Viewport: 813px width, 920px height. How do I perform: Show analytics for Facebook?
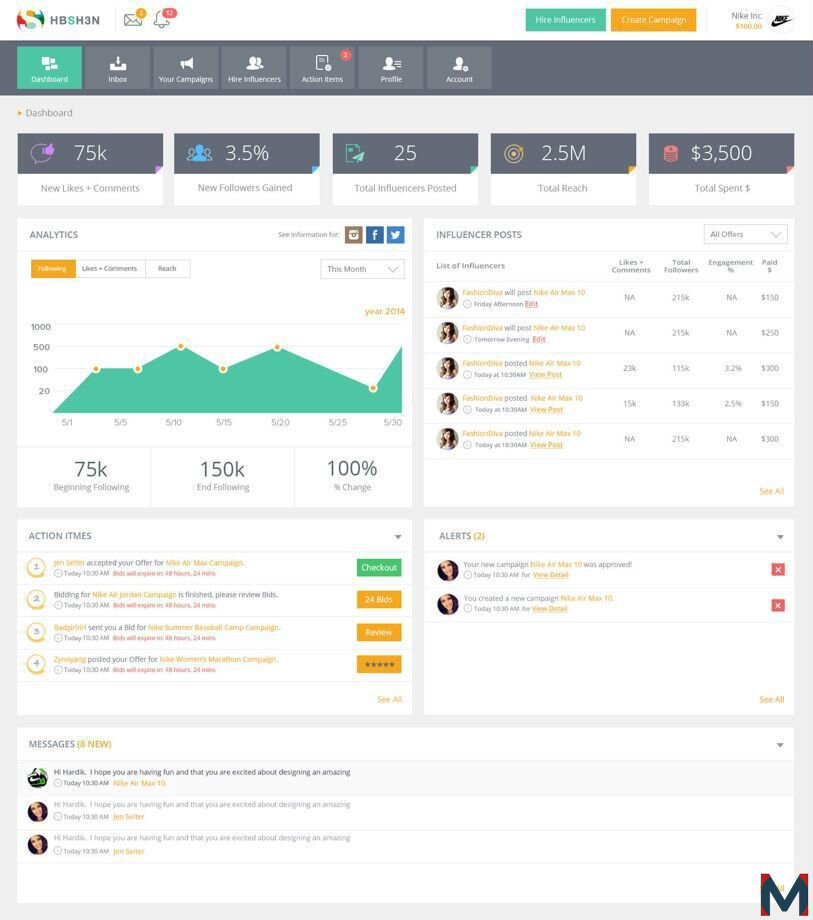375,235
